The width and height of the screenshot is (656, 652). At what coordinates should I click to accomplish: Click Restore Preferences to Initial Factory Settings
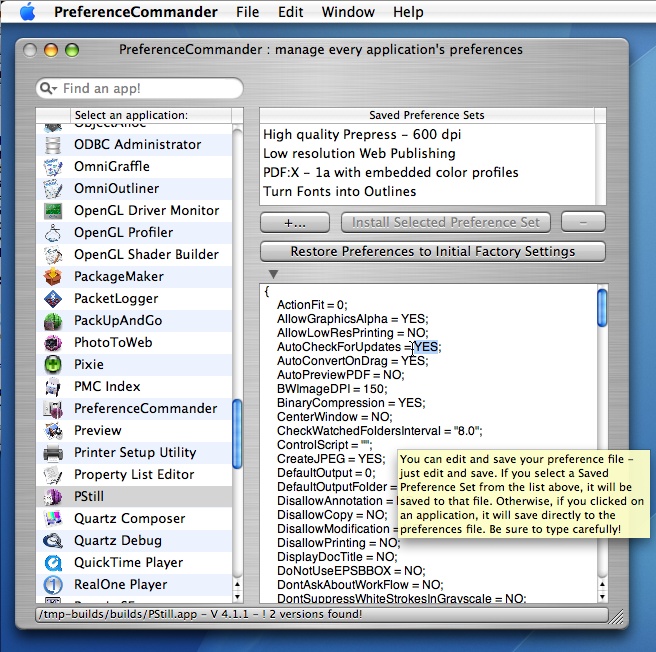click(x=433, y=252)
